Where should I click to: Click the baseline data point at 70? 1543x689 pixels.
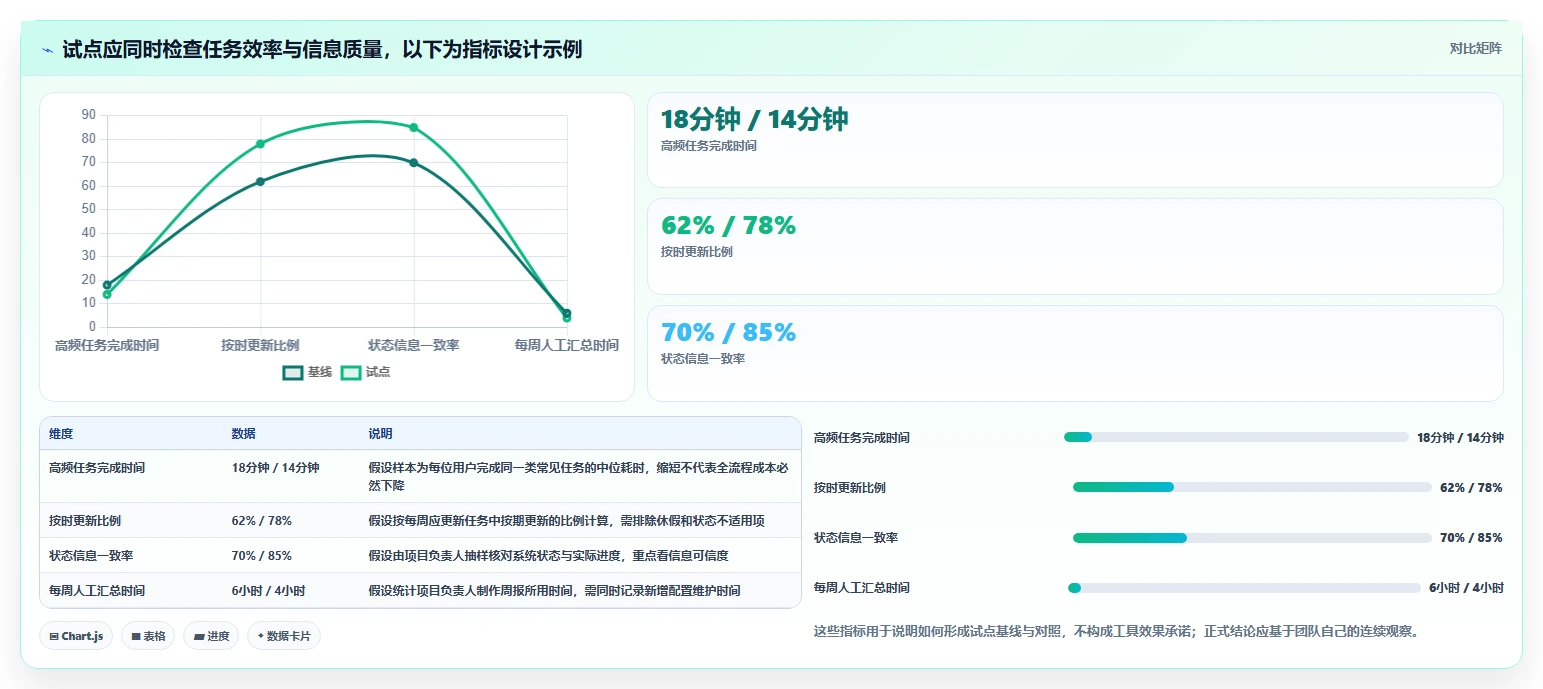pyautogui.click(x=413, y=163)
